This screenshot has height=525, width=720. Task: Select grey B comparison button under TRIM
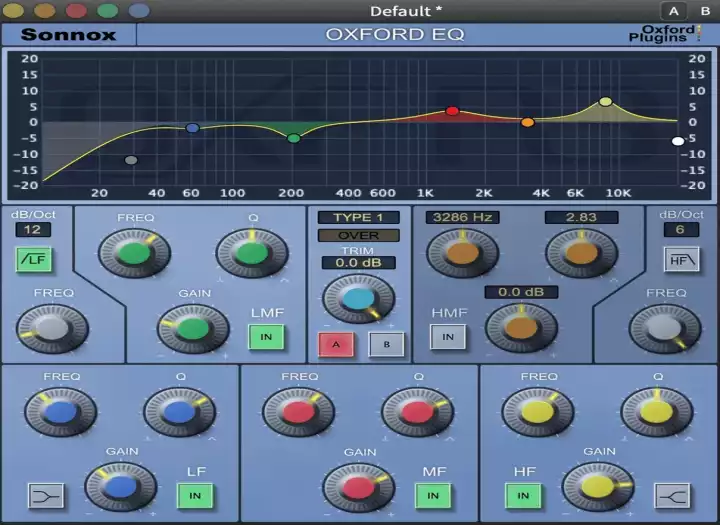coord(387,344)
